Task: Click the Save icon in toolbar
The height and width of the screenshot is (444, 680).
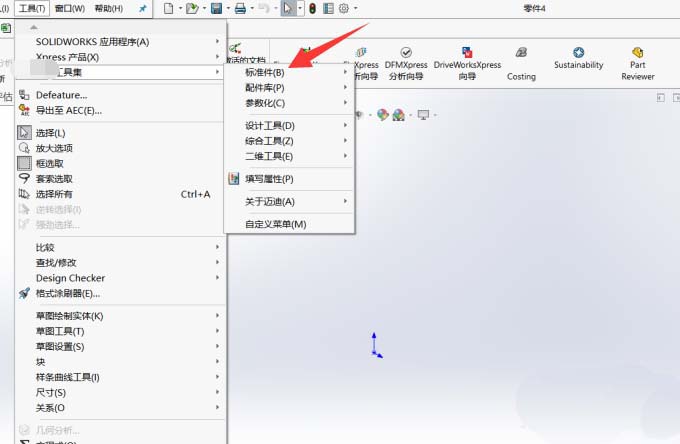Action: pyautogui.click(x=216, y=8)
